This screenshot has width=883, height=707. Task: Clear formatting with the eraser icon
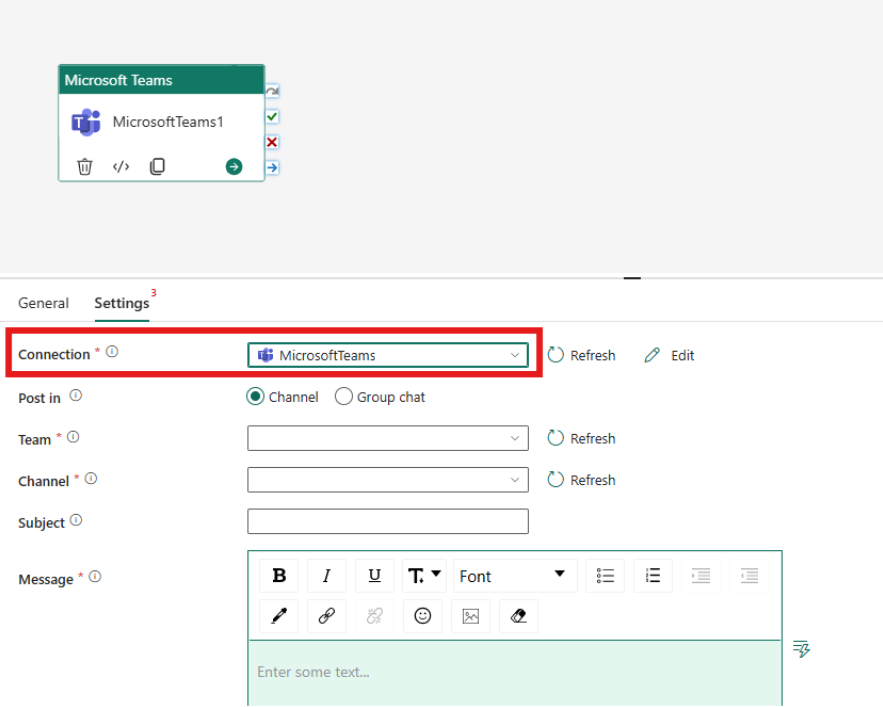518,615
